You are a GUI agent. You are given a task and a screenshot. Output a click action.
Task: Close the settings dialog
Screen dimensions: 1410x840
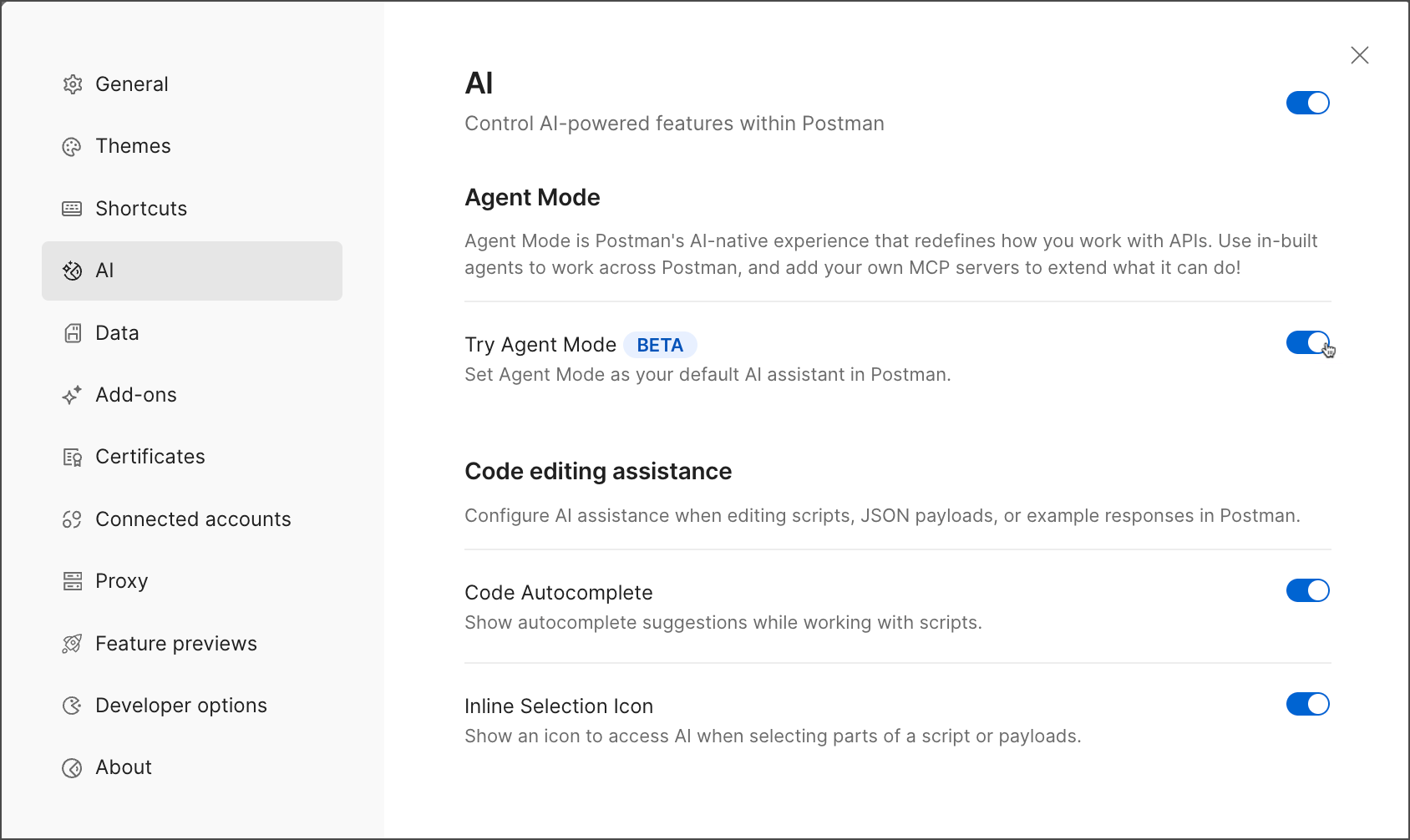click(1360, 55)
